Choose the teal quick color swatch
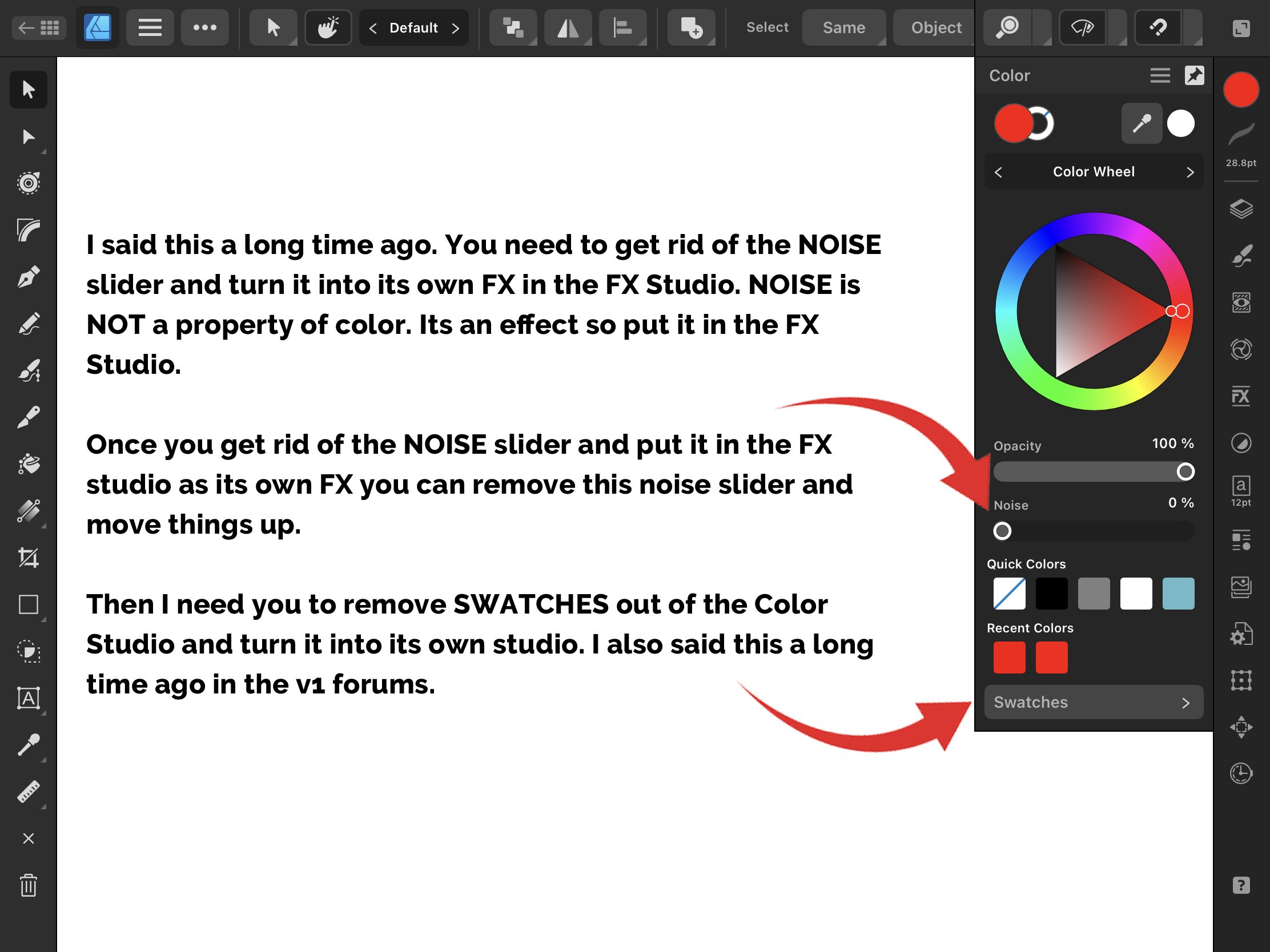This screenshot has width=1270, height=952. [1178, 594]
